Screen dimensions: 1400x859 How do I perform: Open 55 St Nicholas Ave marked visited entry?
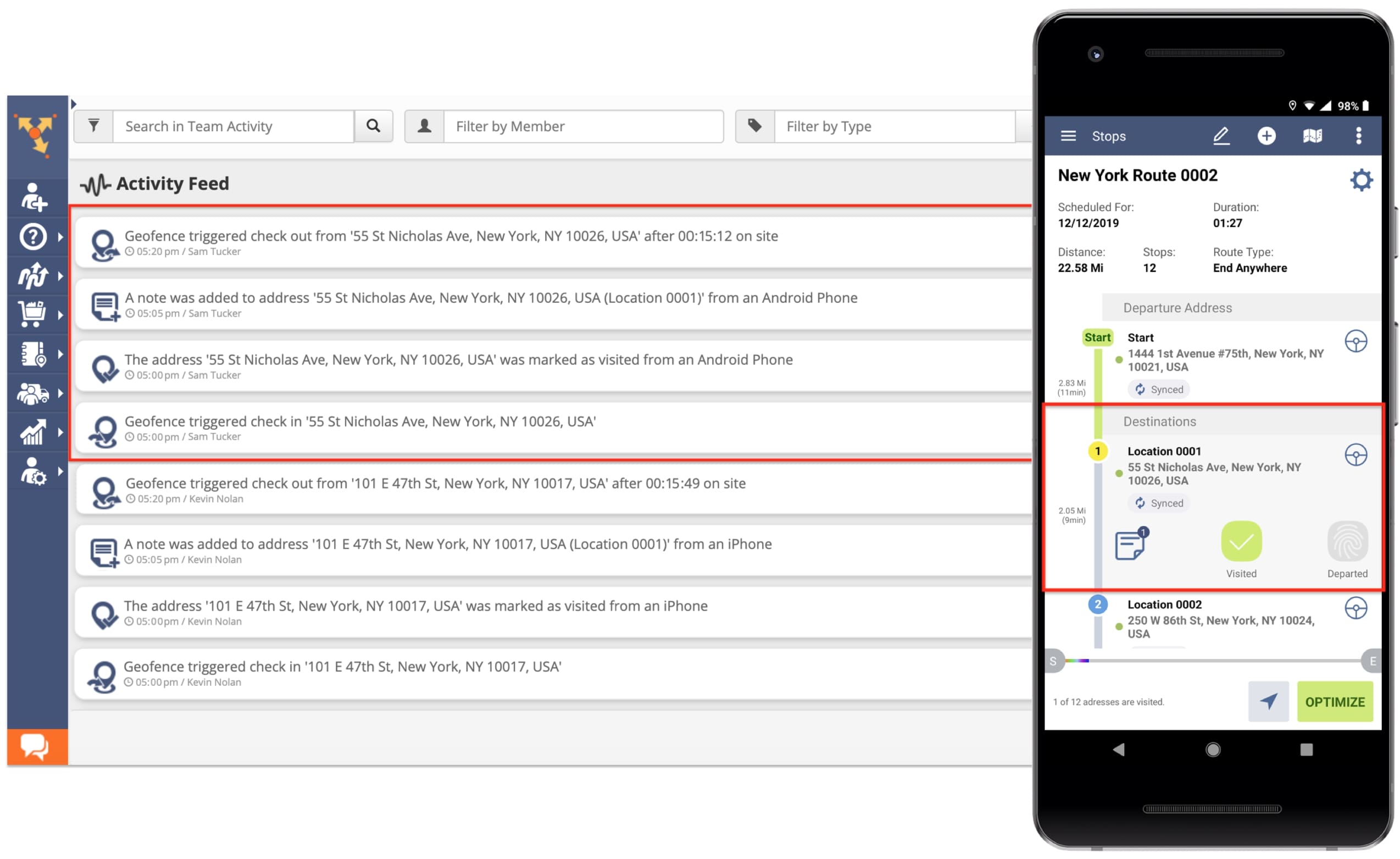coord(553,367)
